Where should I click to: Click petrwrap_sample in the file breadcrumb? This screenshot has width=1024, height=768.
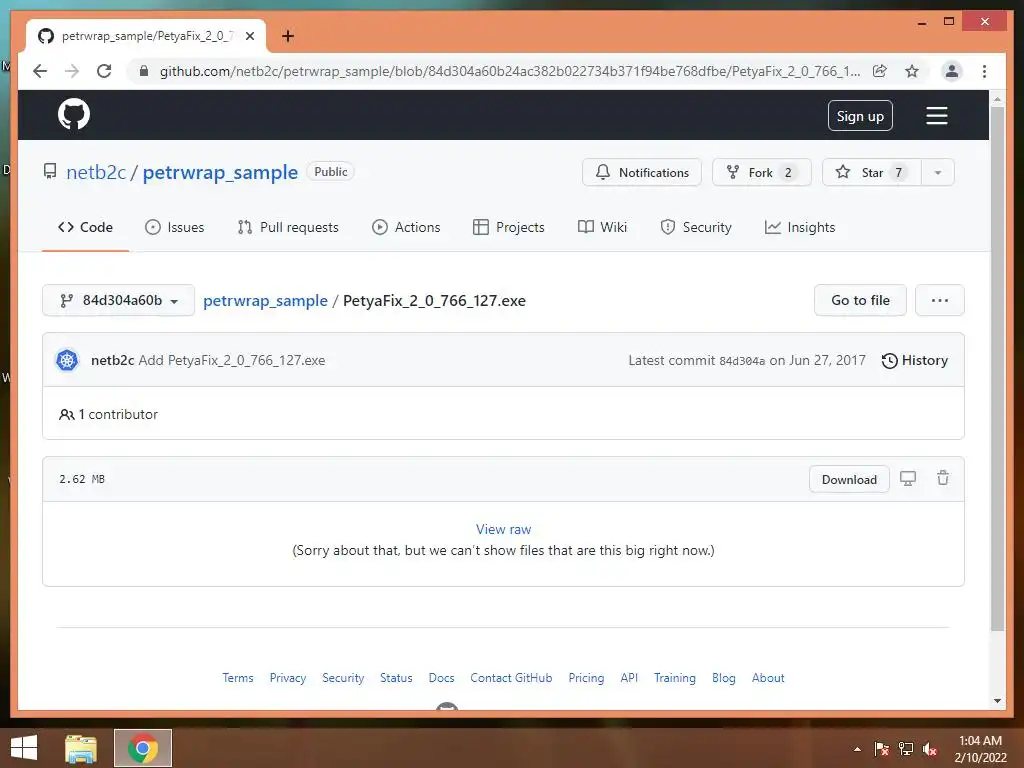click(265, 300)
